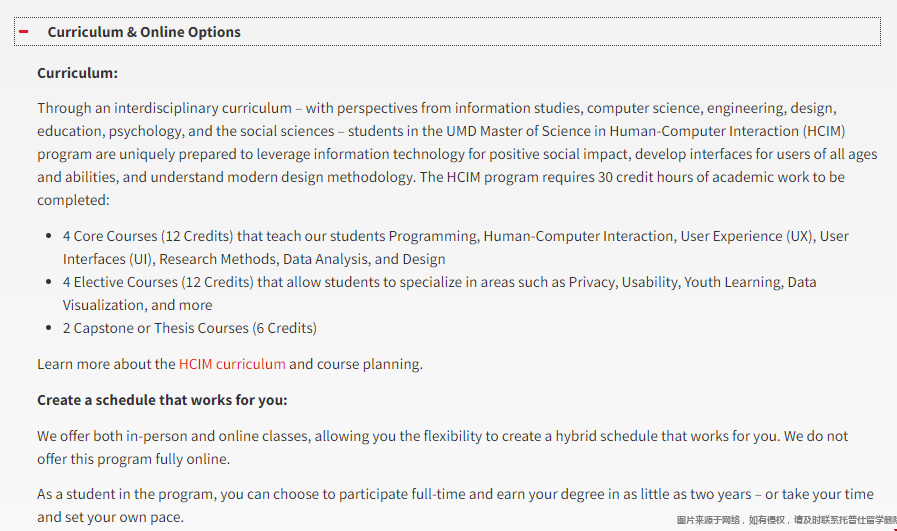Click the bold Curriculum: heading
The image size is (897, 531).
tap(77, 73)
